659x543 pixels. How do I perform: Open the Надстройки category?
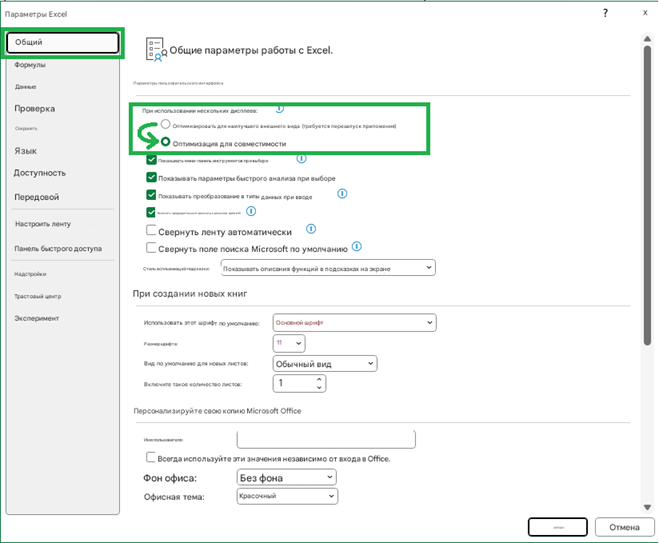pos(30,274)
